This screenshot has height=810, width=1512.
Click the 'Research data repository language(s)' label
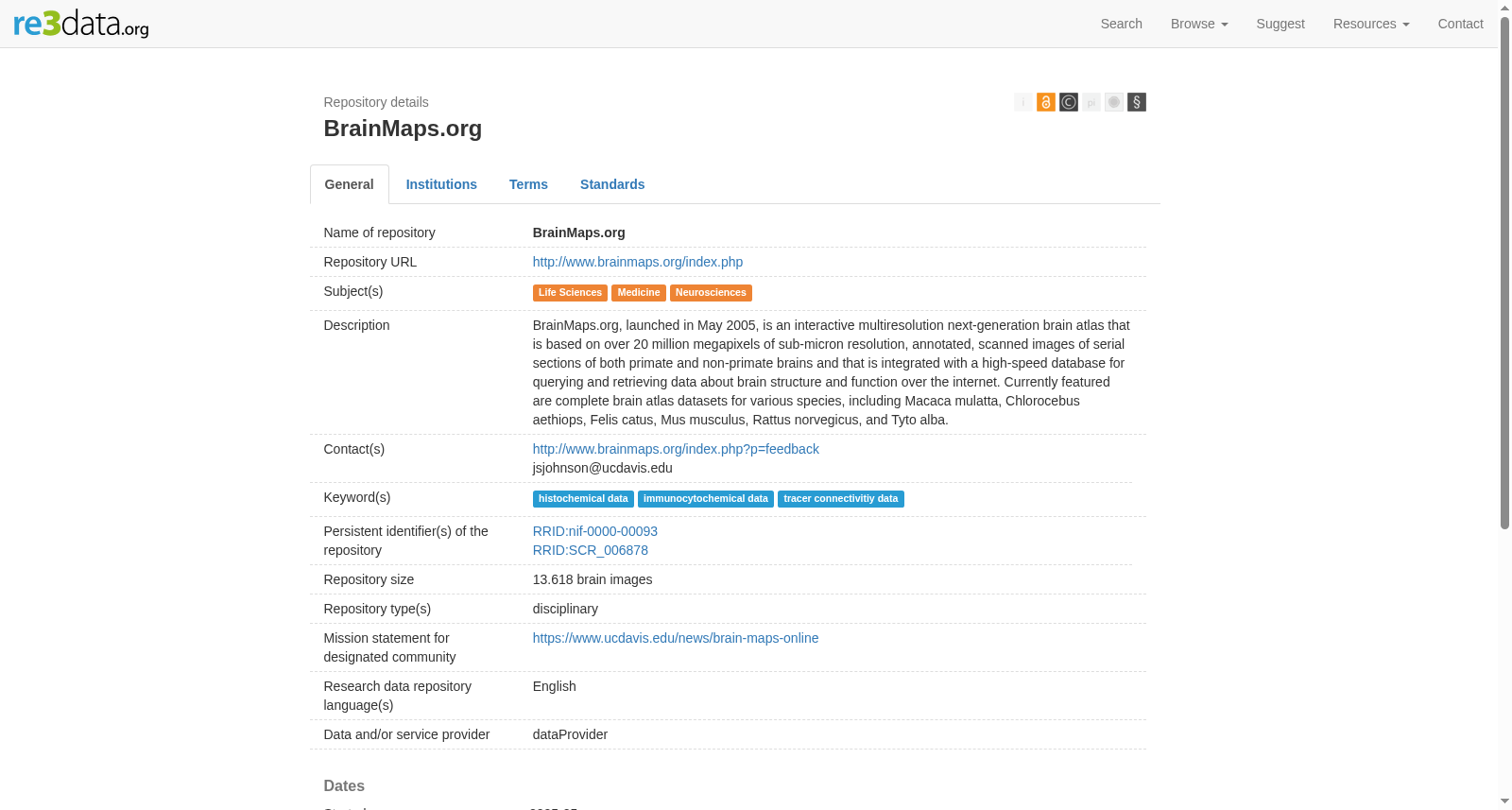(x=397, y=696)
